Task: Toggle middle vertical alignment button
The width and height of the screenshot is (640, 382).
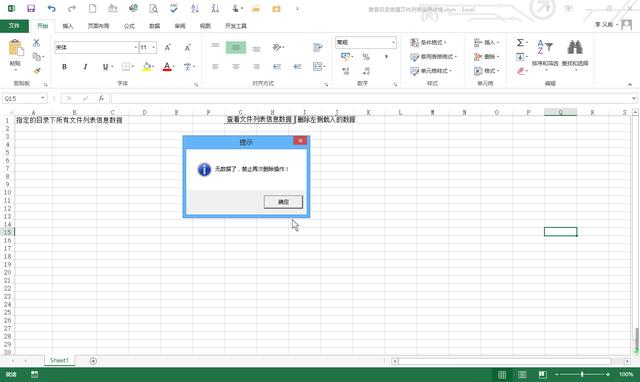Action: pos(236,48)
